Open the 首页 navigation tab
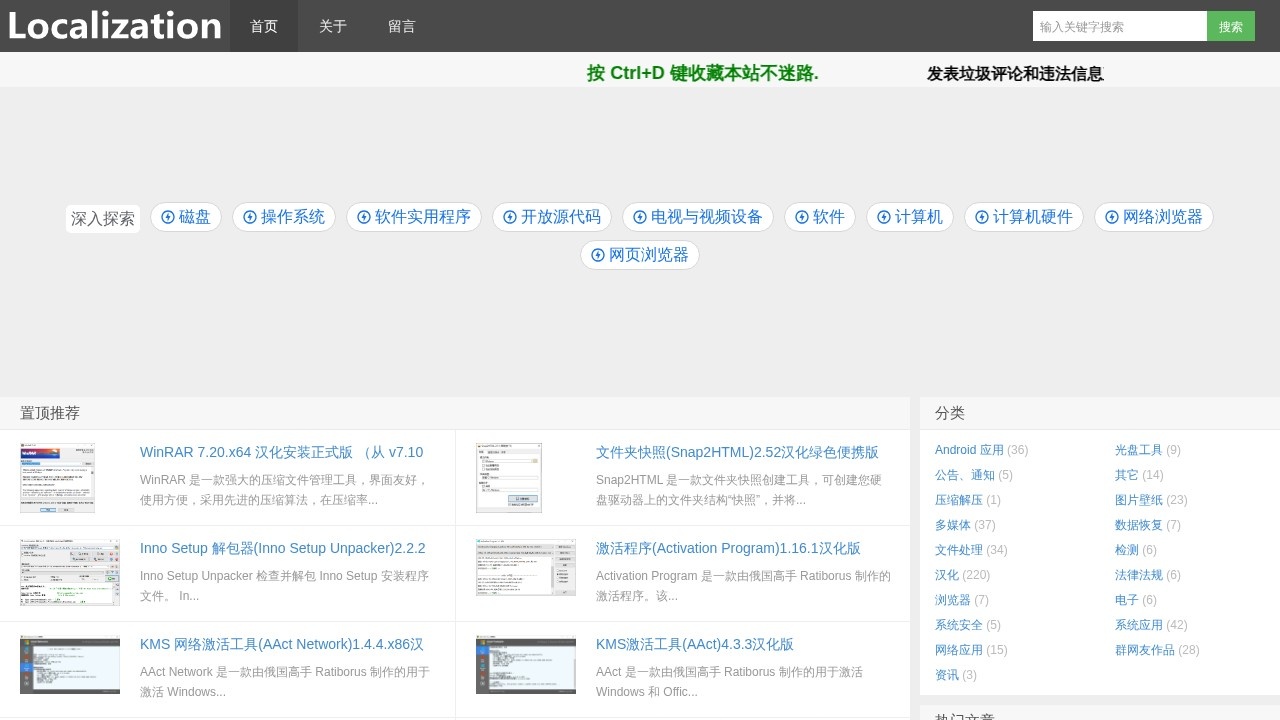The image size is (1280, 720). click(264, 26)
